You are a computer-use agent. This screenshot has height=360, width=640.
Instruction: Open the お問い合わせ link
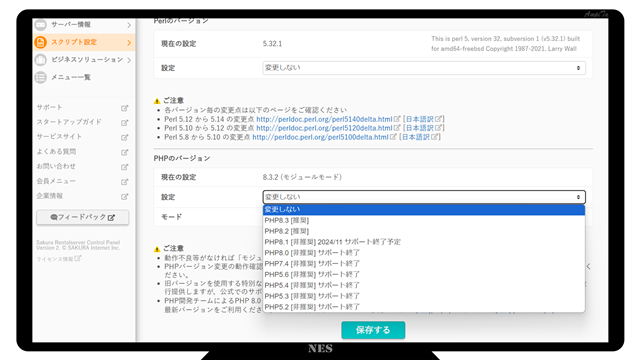pos(56,166)
